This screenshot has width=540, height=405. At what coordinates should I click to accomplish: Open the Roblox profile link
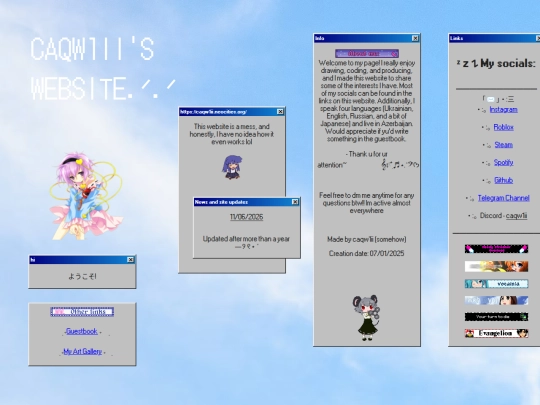click(503, 127)
